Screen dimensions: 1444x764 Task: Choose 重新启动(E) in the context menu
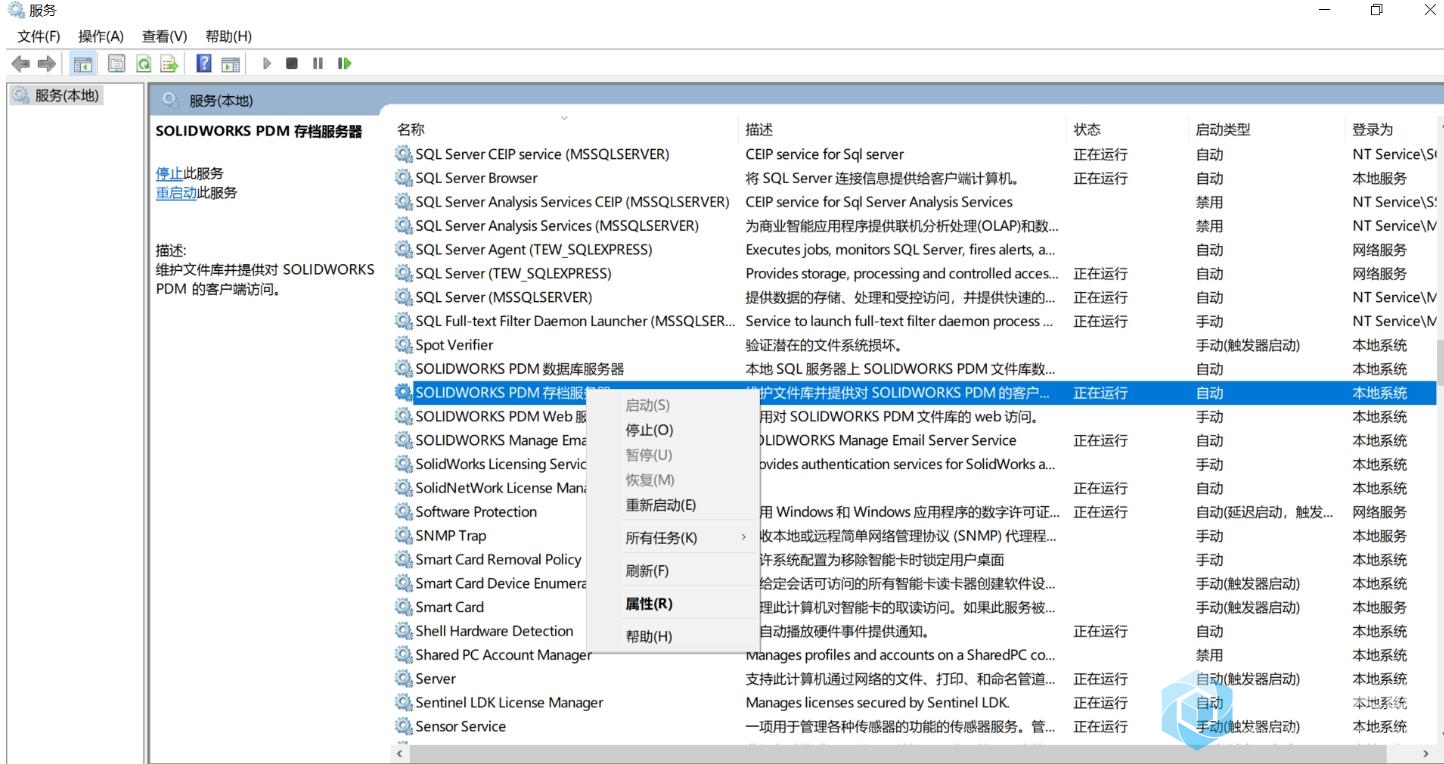pyautogui.click(x=672, y=505)
